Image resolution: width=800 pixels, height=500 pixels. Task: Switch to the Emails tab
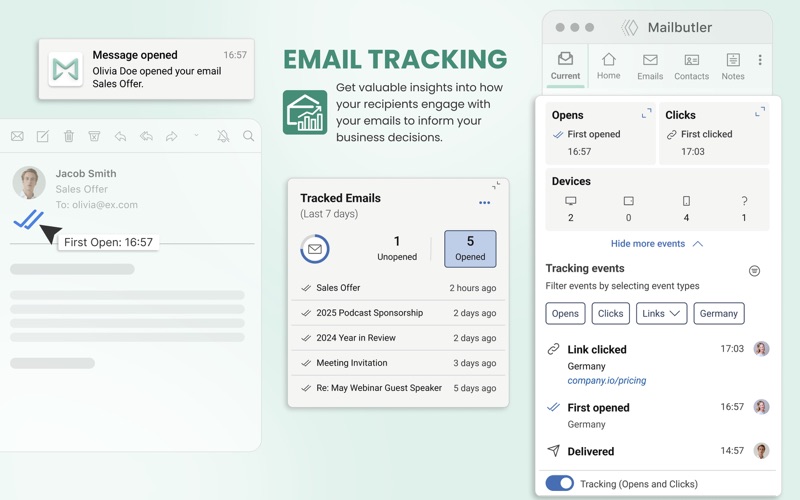click(650, 66)
